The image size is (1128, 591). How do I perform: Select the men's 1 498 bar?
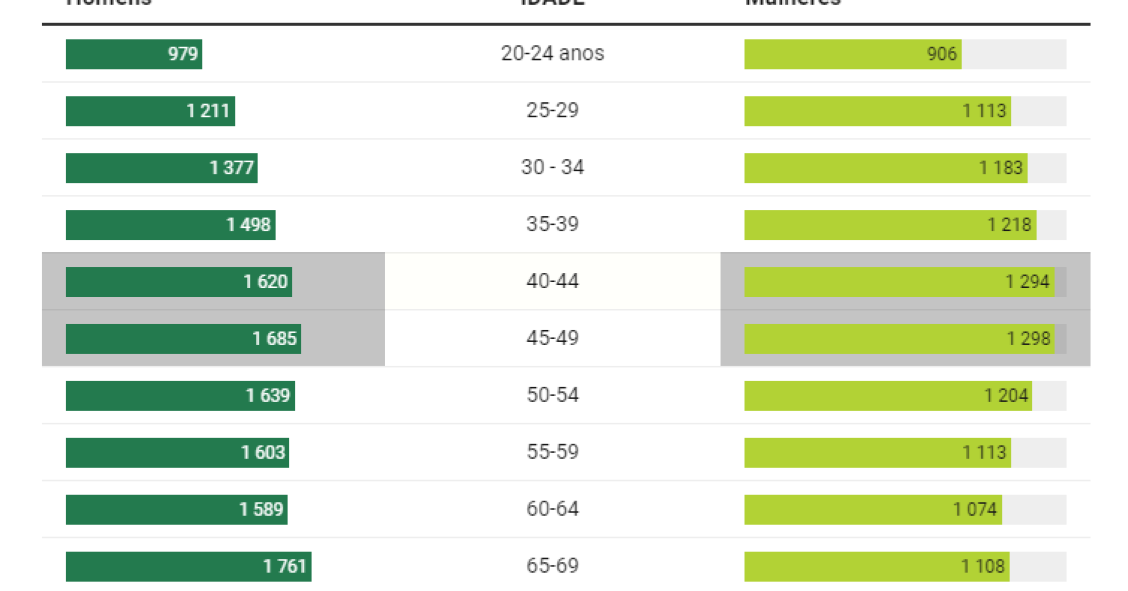[170, 224]
